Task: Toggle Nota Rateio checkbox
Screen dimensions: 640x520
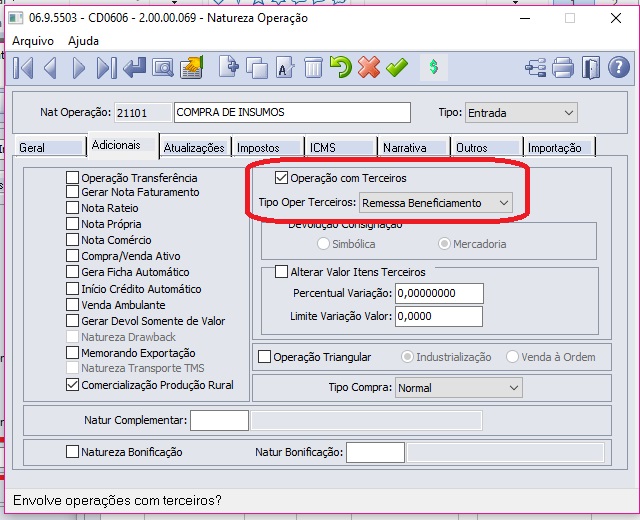Action: point(72,208)
